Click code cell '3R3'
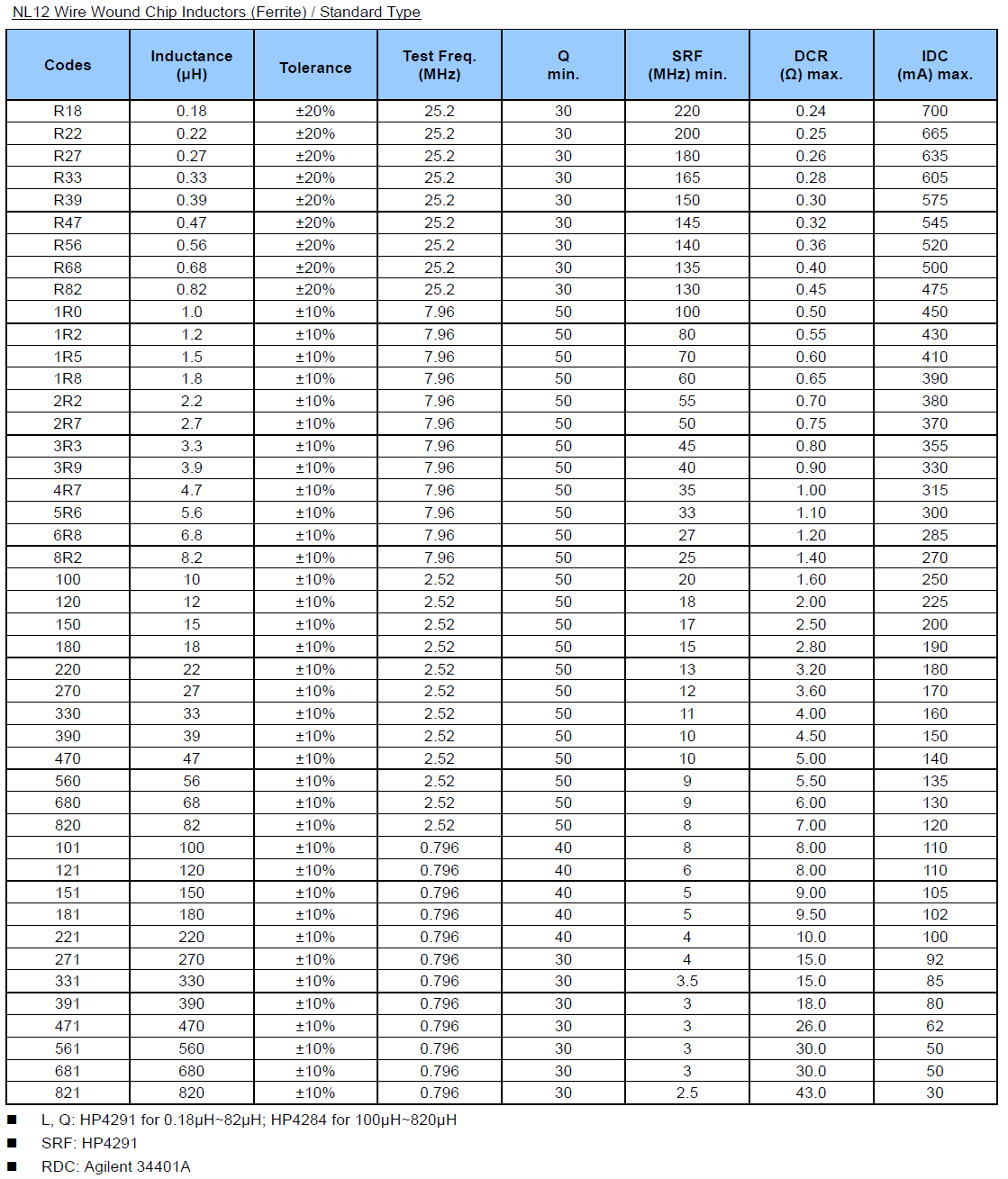 tap(68, 446)
